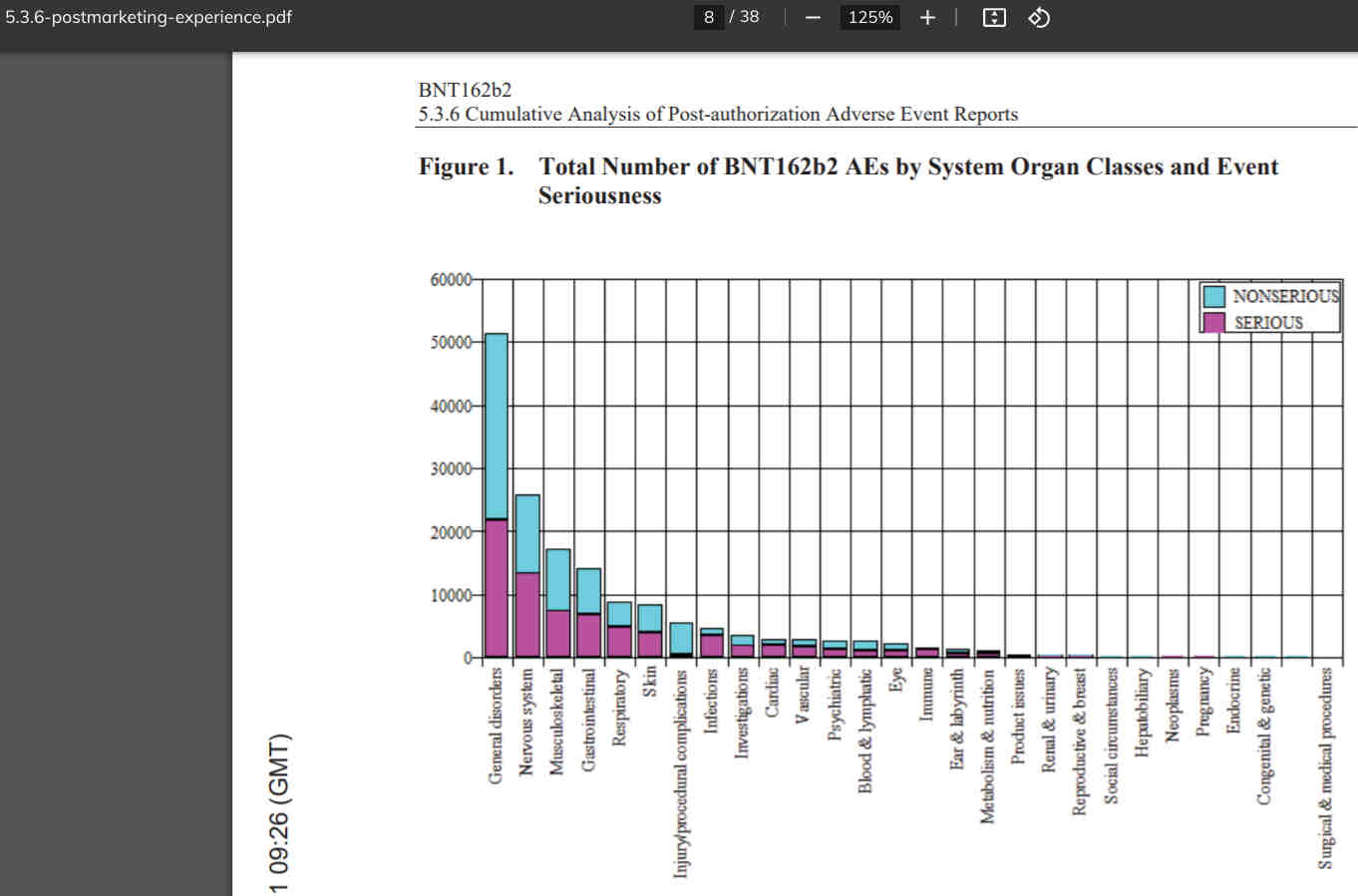Click the magenta serious Gastrointestinal bar segment
The image size is (1358, 896).
point(589,636)
